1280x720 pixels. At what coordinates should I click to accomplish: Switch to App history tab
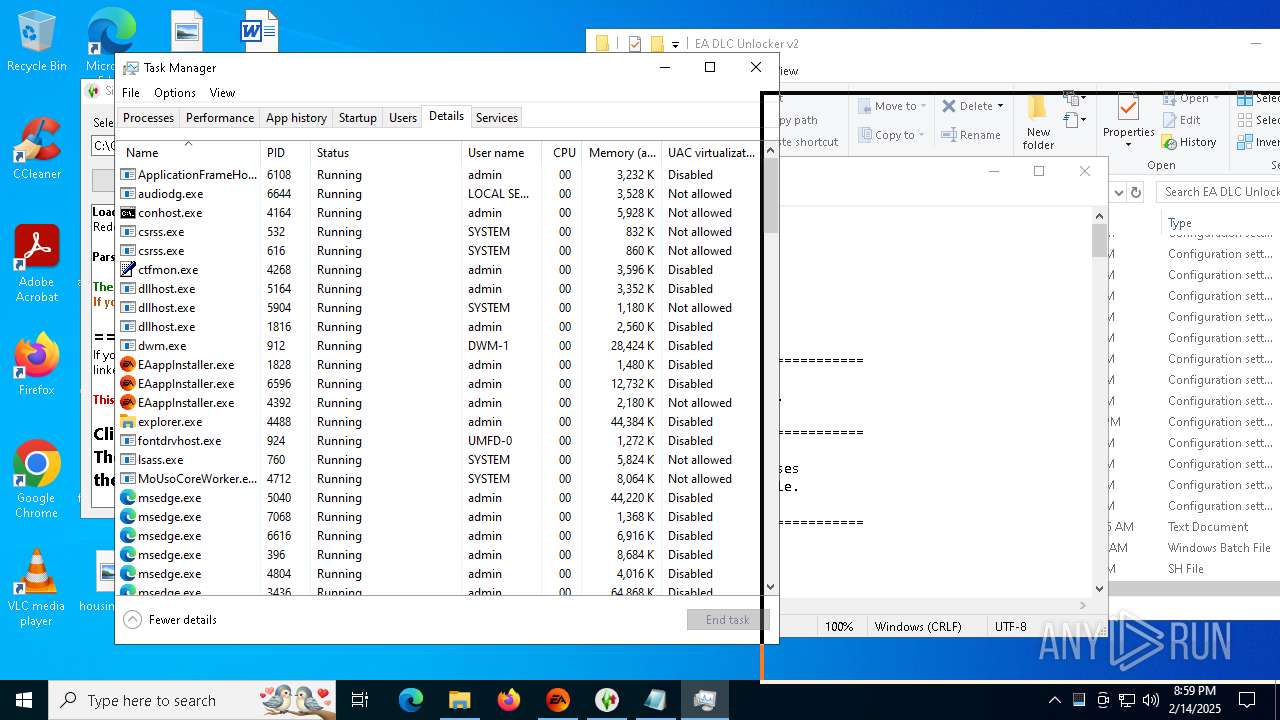pos(296,118)
